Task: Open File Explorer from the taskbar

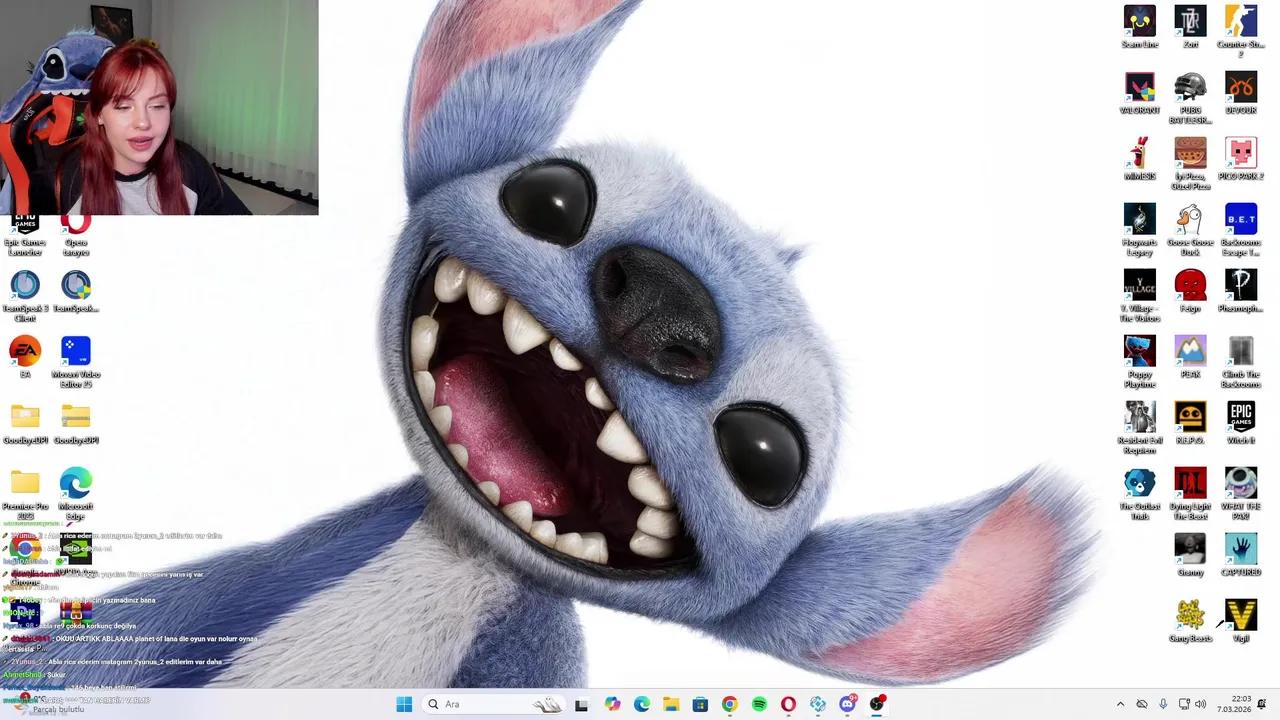Action: [671, 704]
